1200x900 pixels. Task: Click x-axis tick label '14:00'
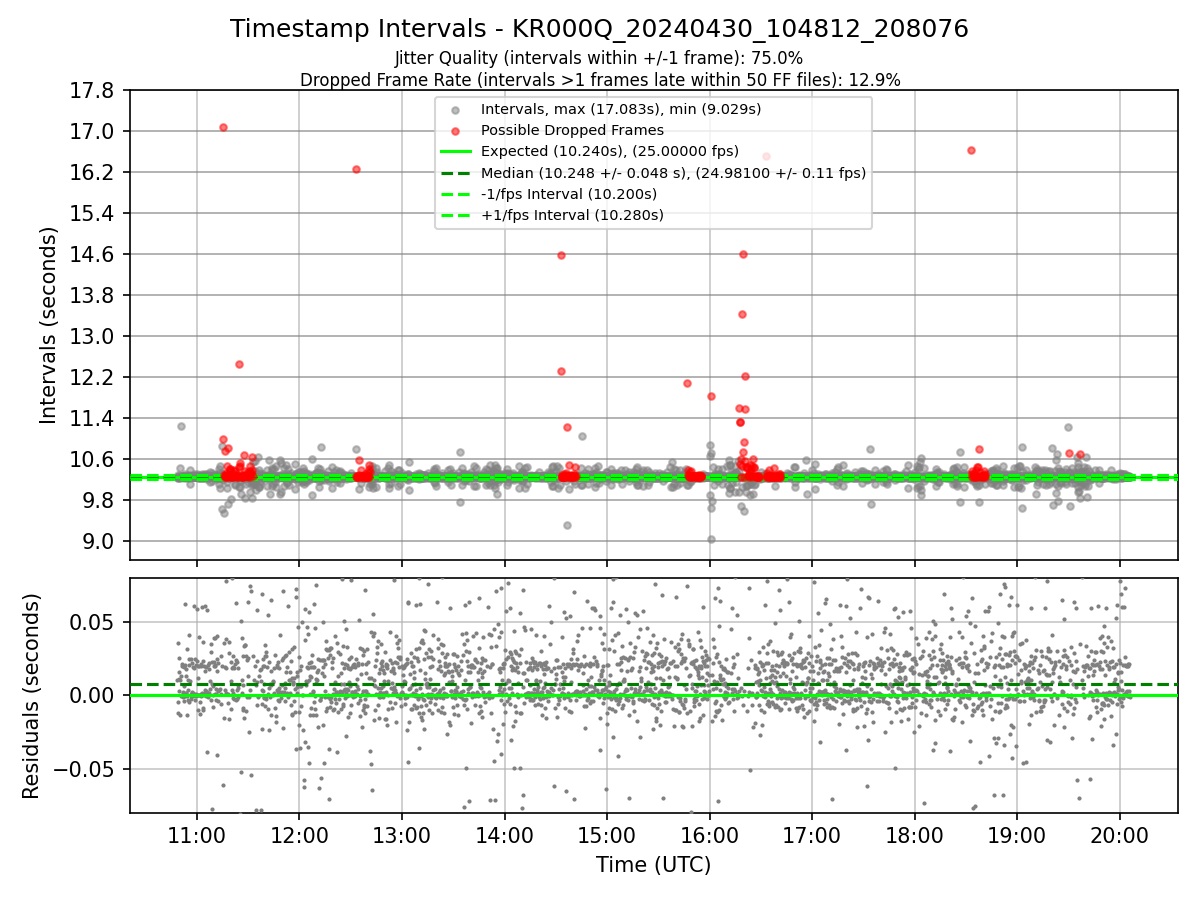click(504, 835)
